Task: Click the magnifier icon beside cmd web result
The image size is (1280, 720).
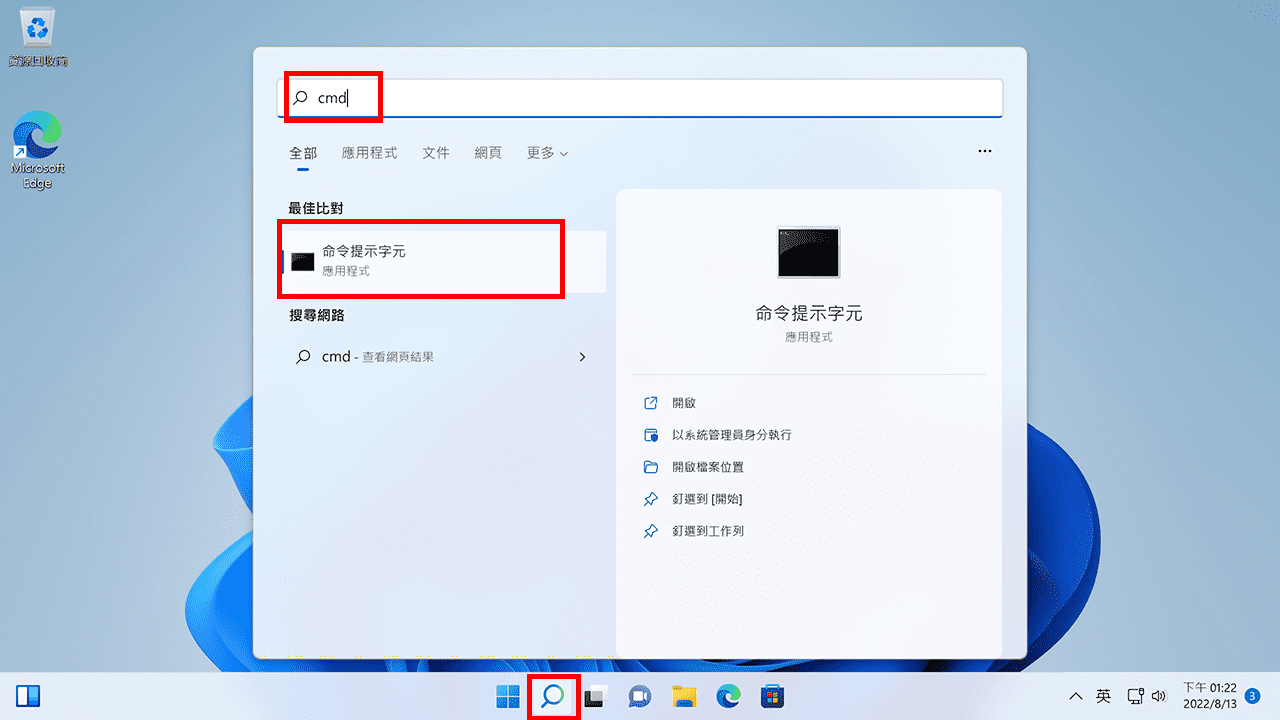Action: (x=303, y=357)
